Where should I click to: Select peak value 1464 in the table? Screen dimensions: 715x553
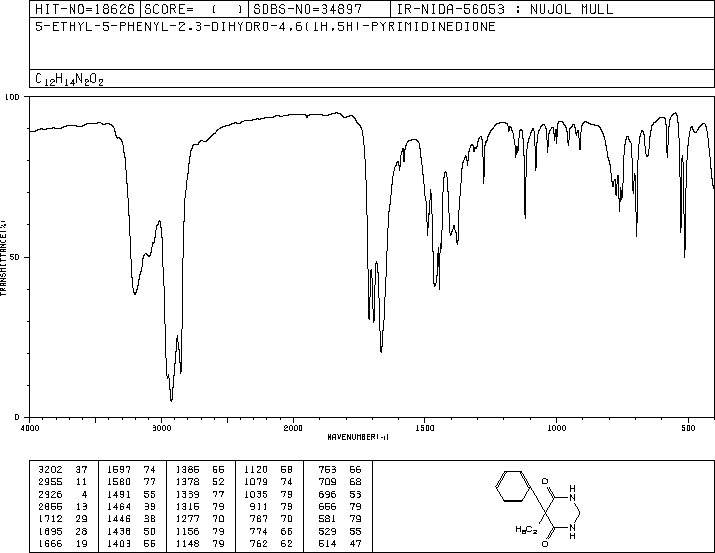[119, 506]
